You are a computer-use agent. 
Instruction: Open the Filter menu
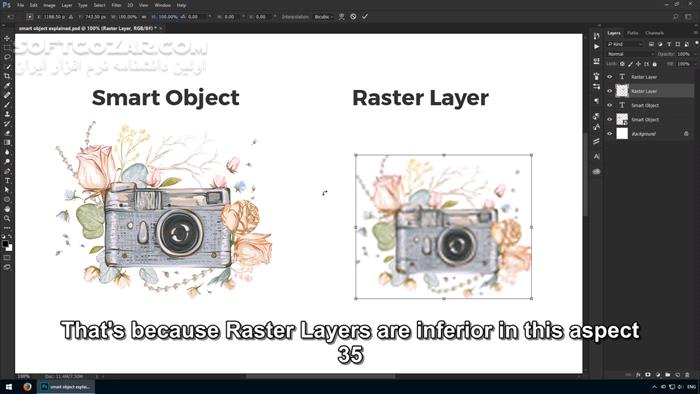(x=117, y=5)
